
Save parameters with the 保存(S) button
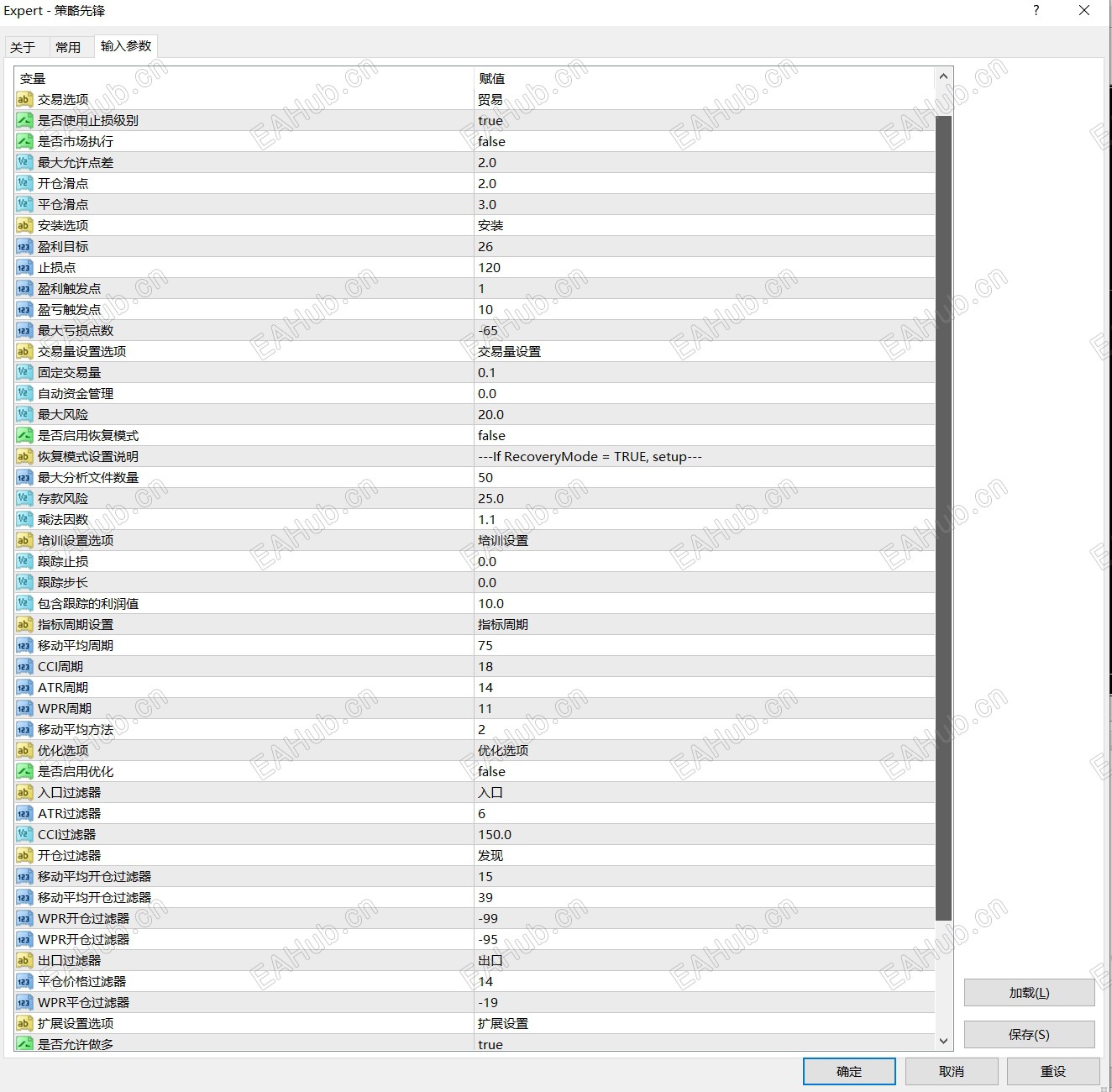1029,1035
